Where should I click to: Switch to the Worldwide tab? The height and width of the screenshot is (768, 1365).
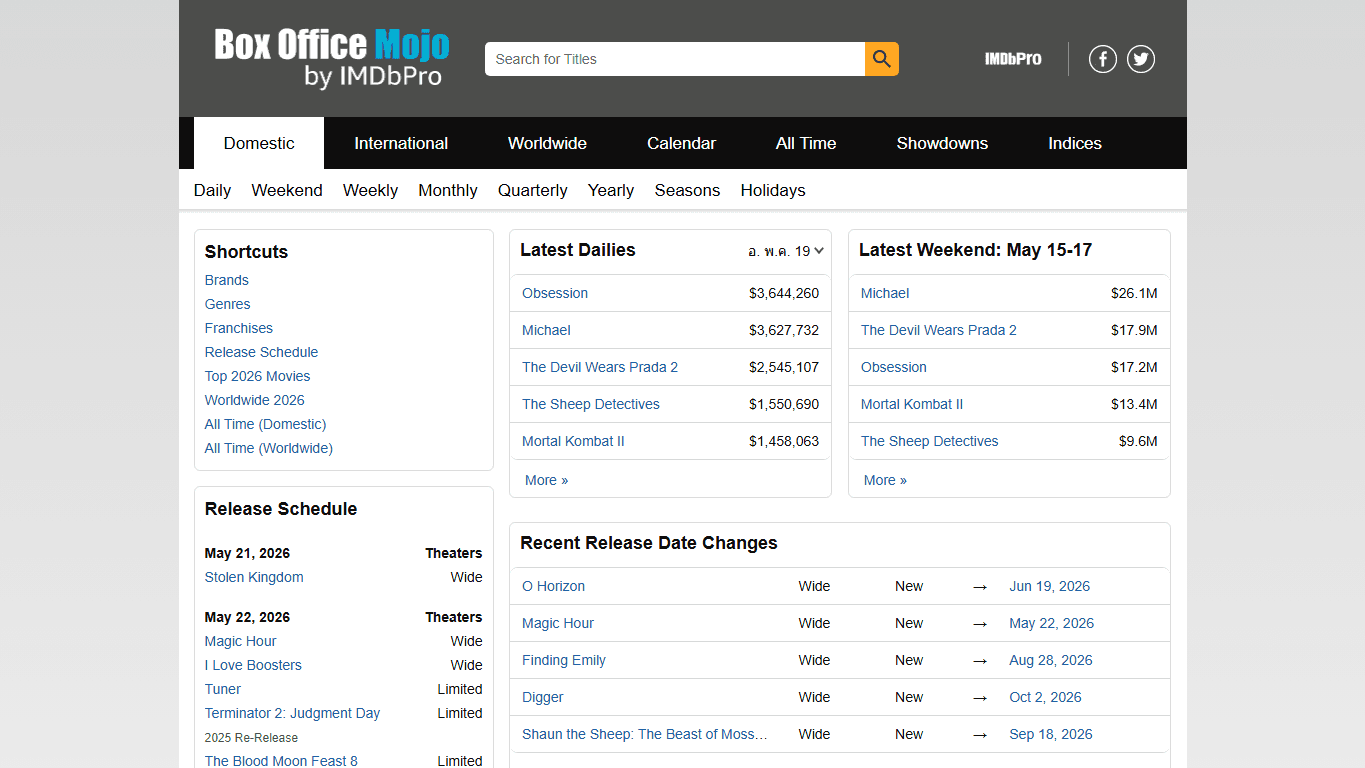click(x=547, y=143)
